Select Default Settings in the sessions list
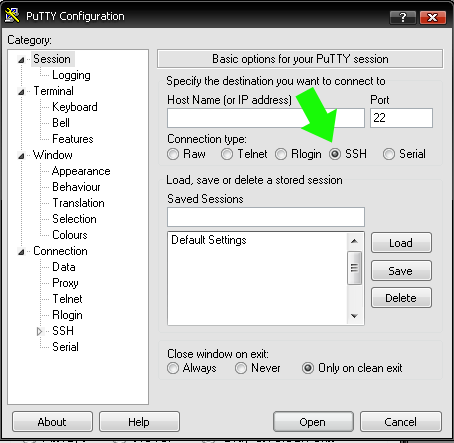 tap(209, 240)
